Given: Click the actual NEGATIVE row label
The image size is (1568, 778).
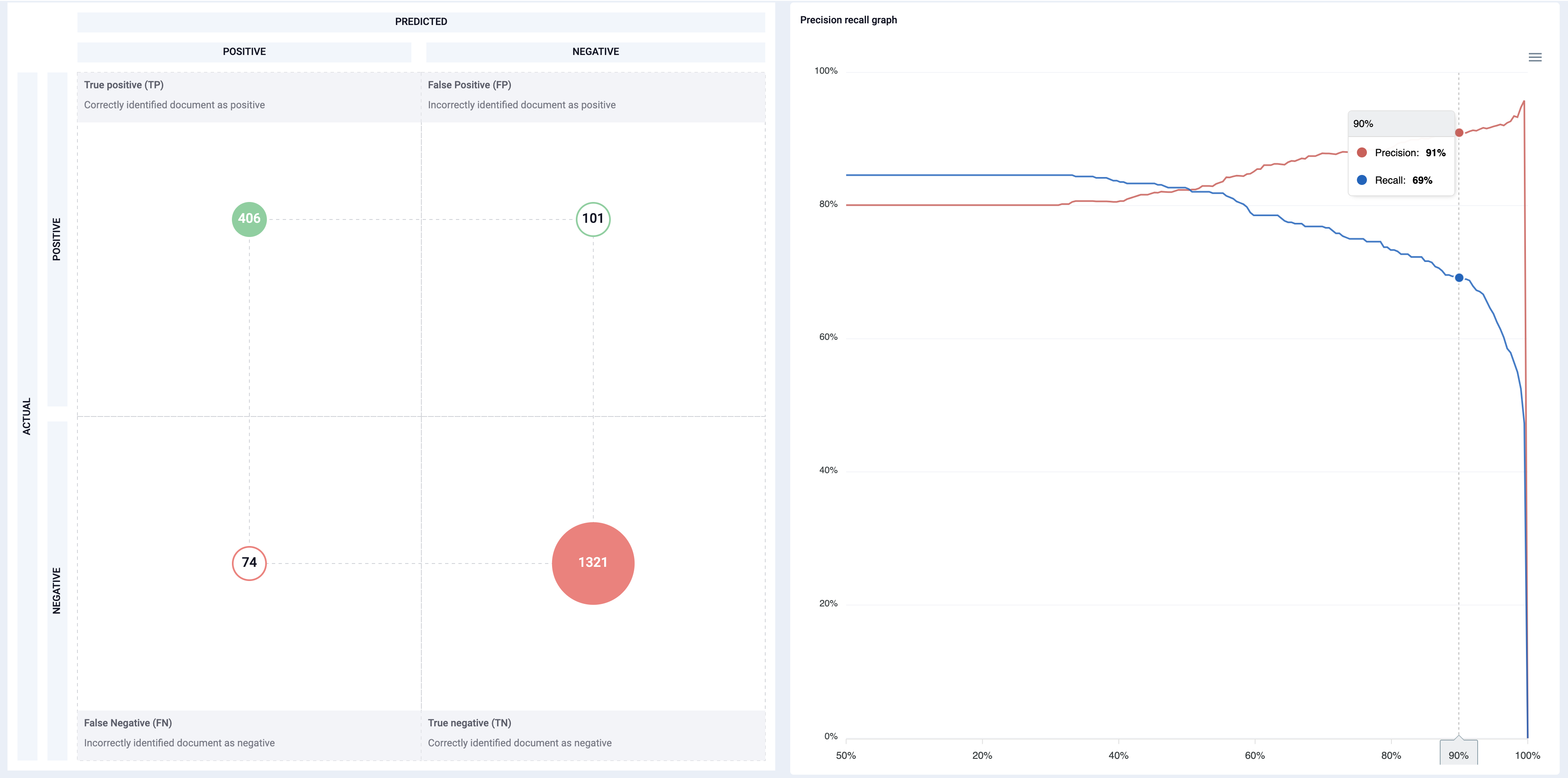Looking at the screenshot, I should click(57, 591).
